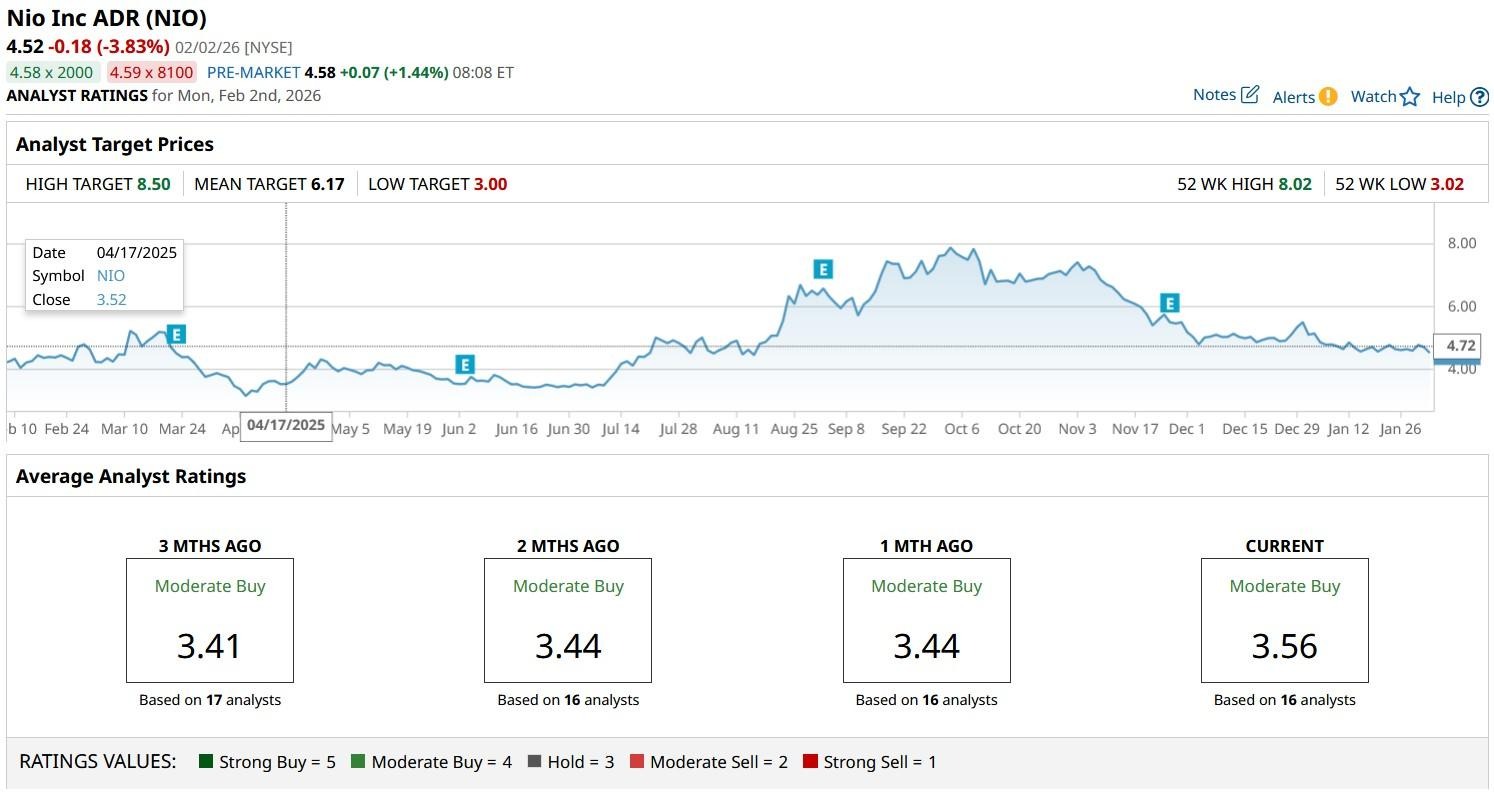1494x795 pixels.
Task: Click the earnings E marker above Aug 25
Action: [823, 269]
